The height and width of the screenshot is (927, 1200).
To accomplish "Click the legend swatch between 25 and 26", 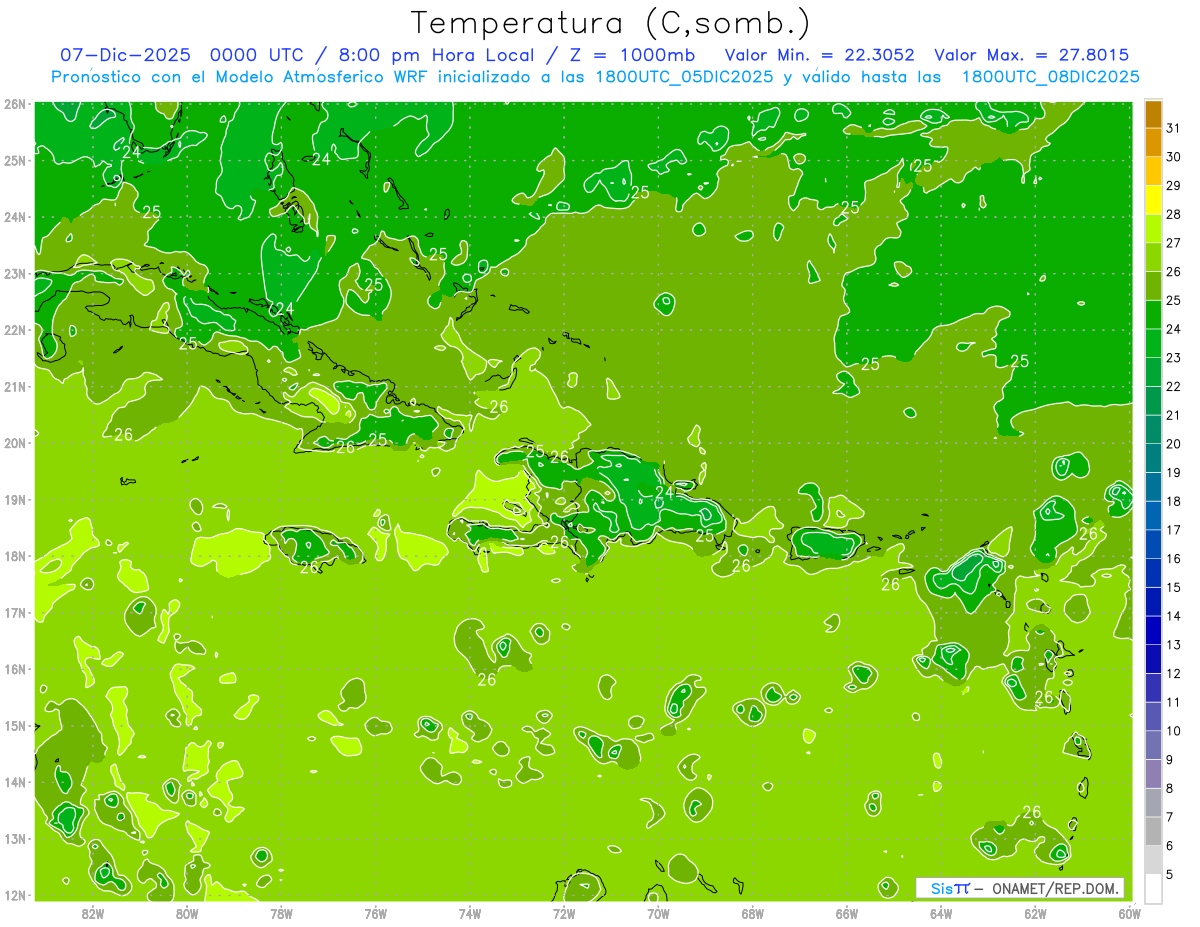I will pyautogui.click(x=1153, y=286).
